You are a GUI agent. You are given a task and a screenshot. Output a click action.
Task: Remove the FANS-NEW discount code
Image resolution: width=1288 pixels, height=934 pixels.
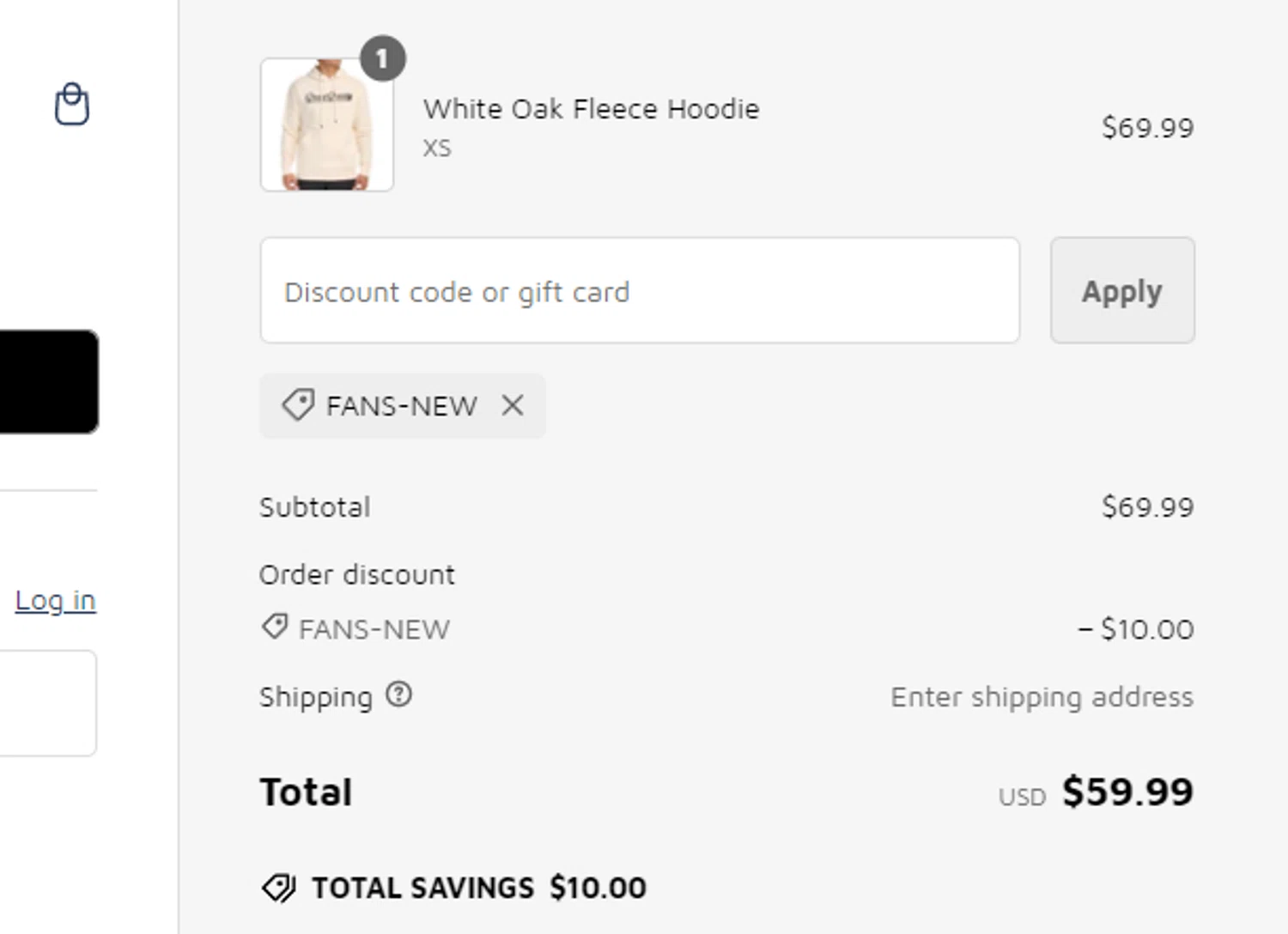point(513,405)
